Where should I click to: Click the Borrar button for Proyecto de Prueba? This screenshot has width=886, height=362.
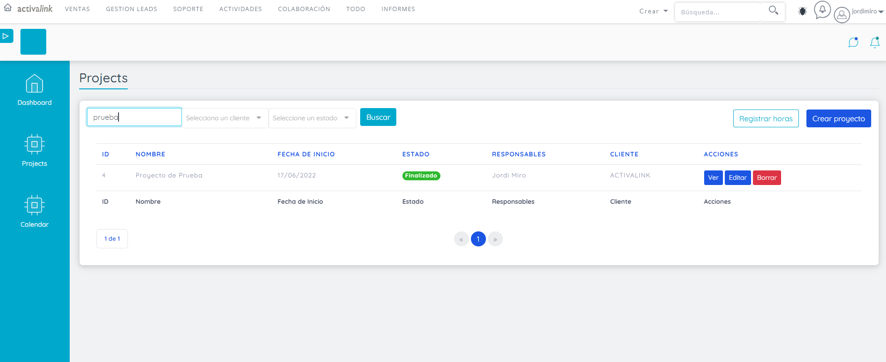[x=767, y=177]
